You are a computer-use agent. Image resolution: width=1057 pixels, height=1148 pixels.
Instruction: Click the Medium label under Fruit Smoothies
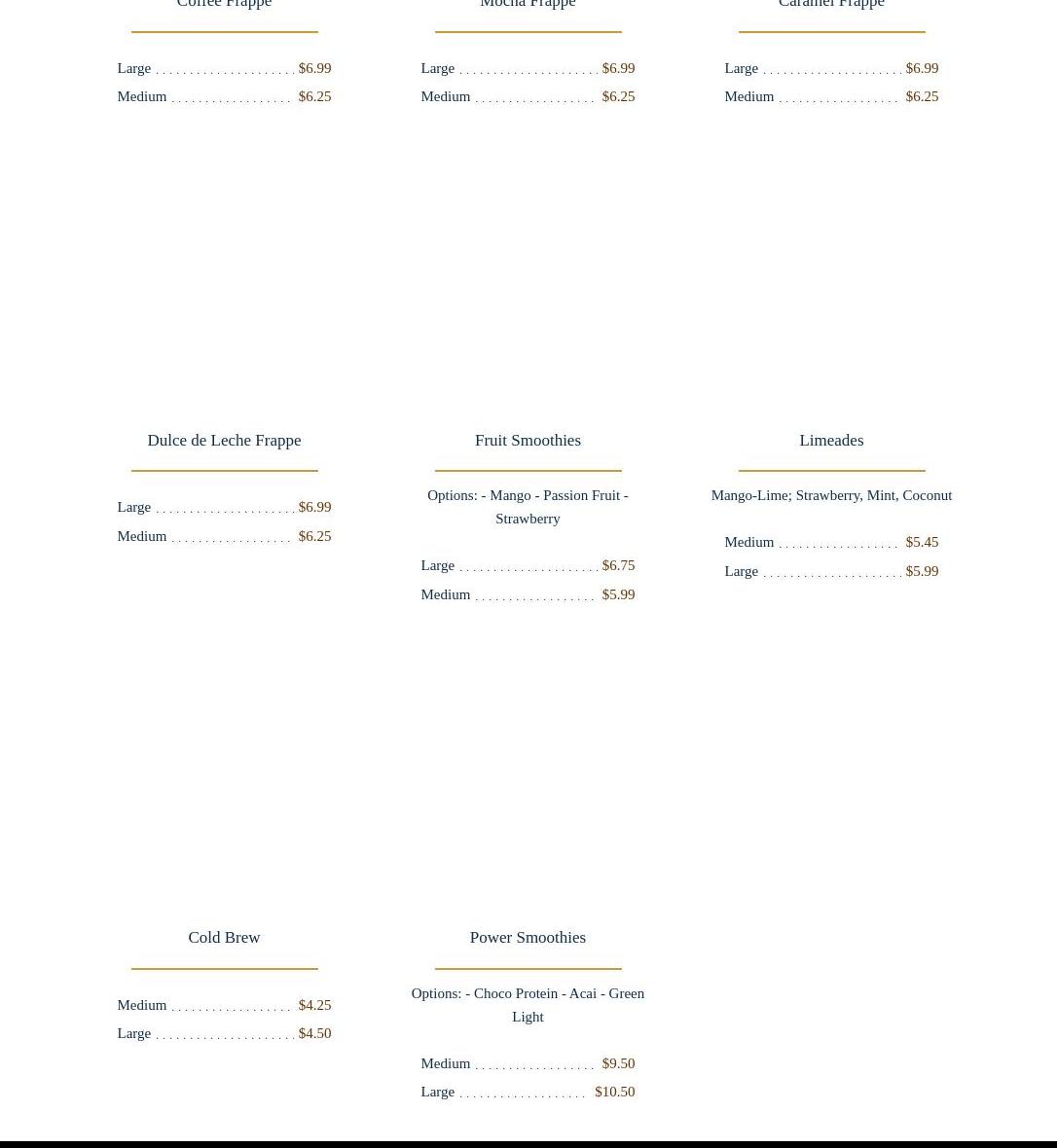(445, 594)
